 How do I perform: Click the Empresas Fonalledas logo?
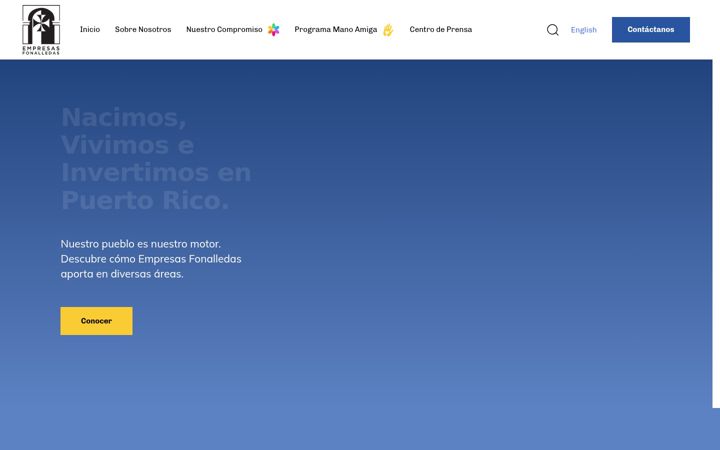click(x=41, y=30)
